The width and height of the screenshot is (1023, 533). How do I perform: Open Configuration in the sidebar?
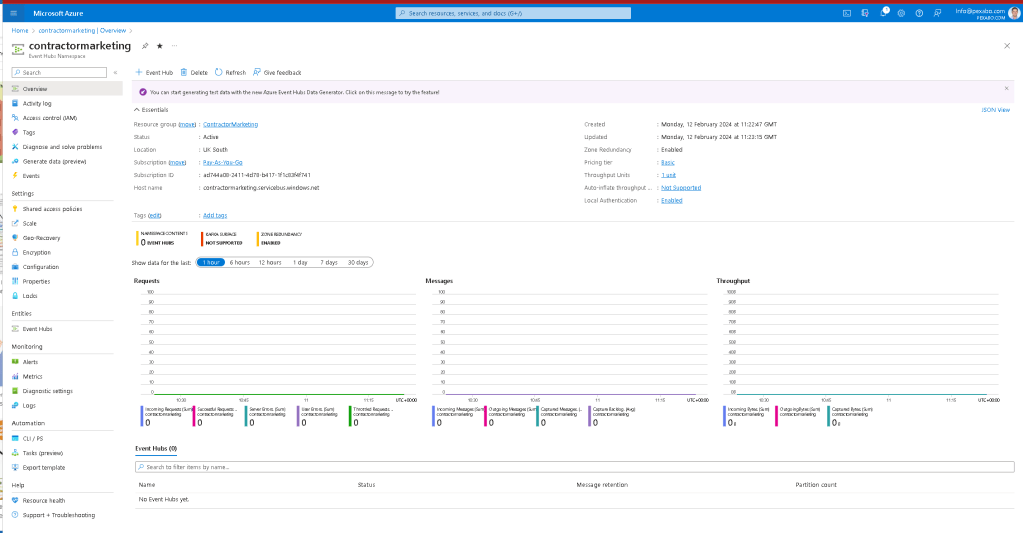[x=40, y=267]
